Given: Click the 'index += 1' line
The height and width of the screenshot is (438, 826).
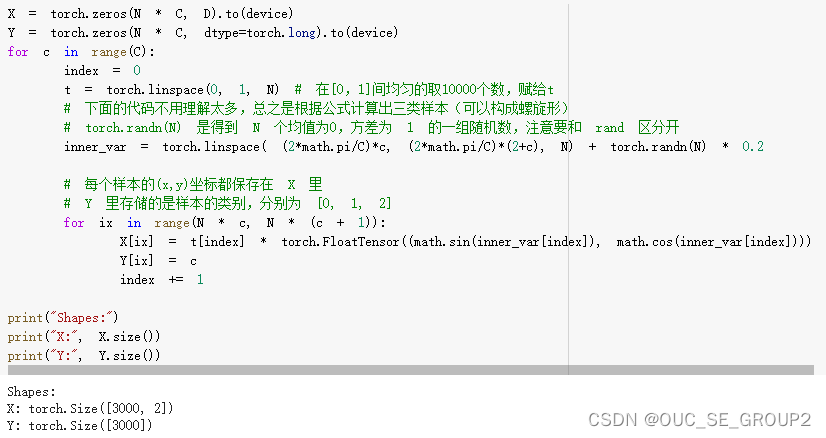Looking at the screenshot, I should (x=162, y=279).
